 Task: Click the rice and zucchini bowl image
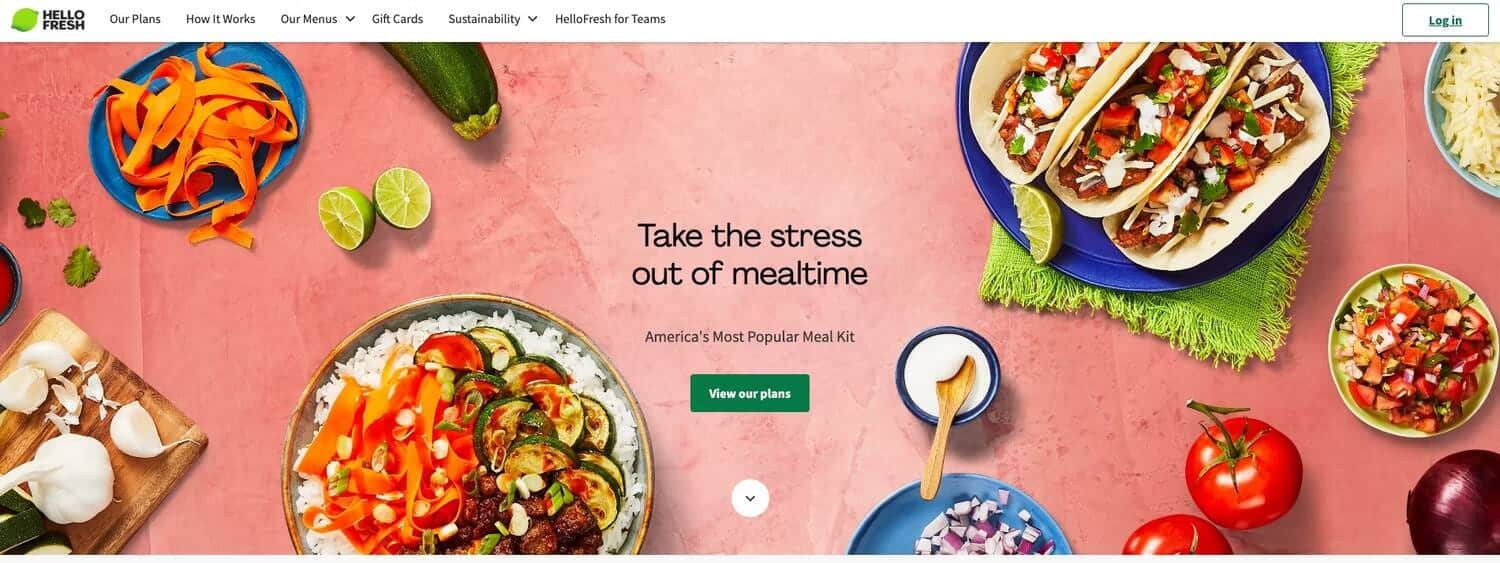pos(468,428)
